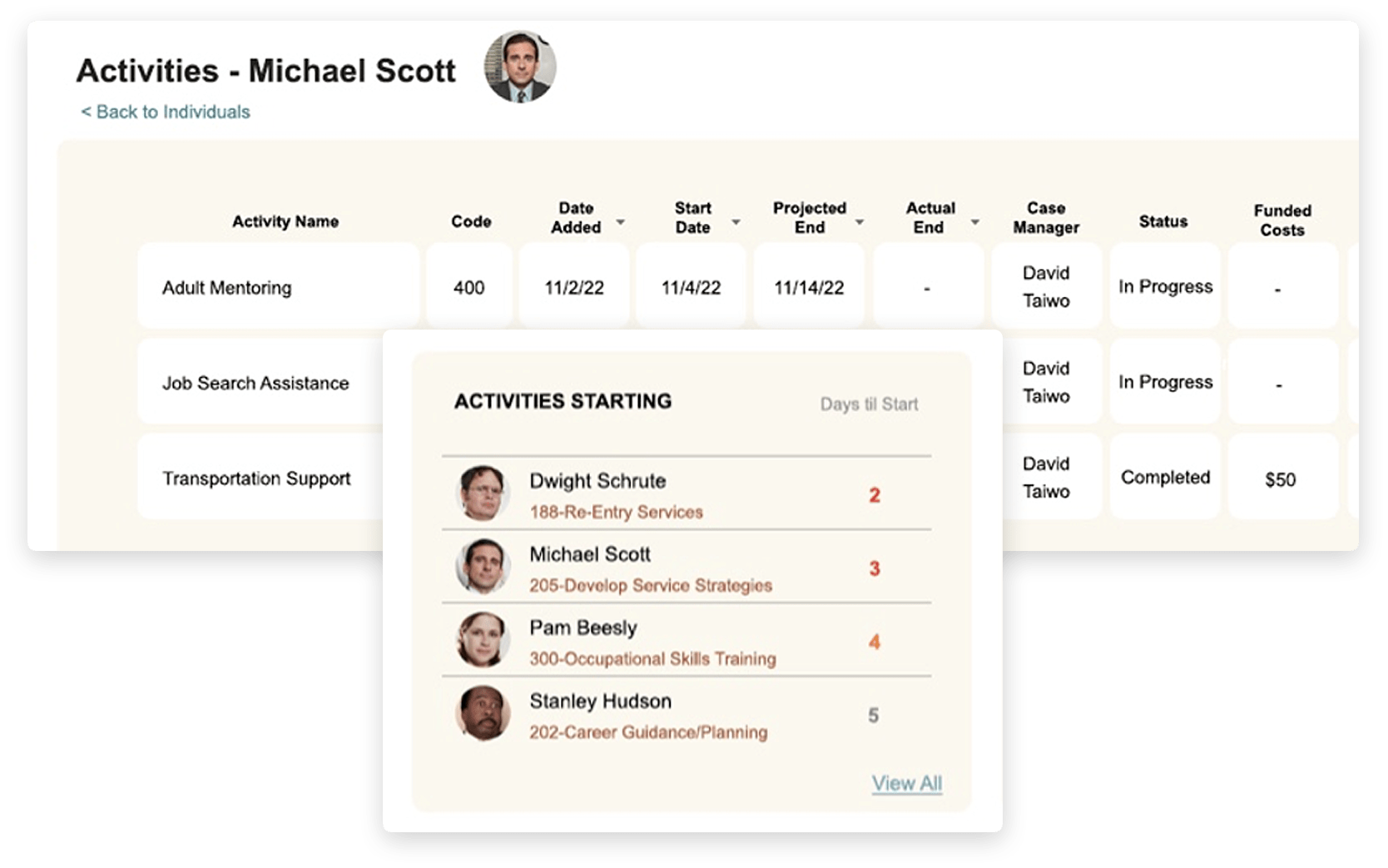Click the Status column header
Image resolution: width=1388 pixels, height=868 pixels.
[1163, 221]
